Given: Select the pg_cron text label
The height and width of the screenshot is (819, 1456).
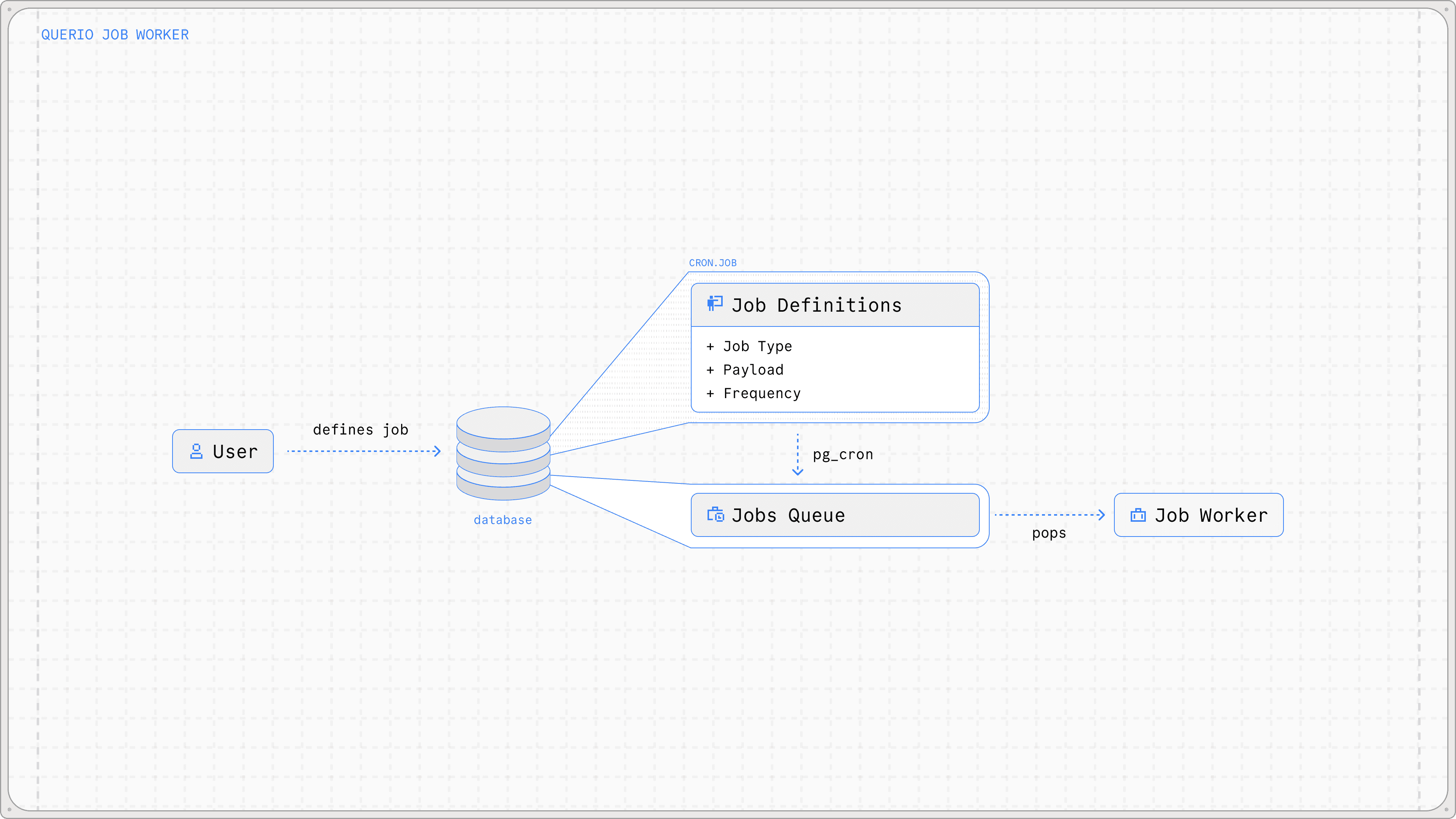Looking at the screenshot, I should [843, 455].
